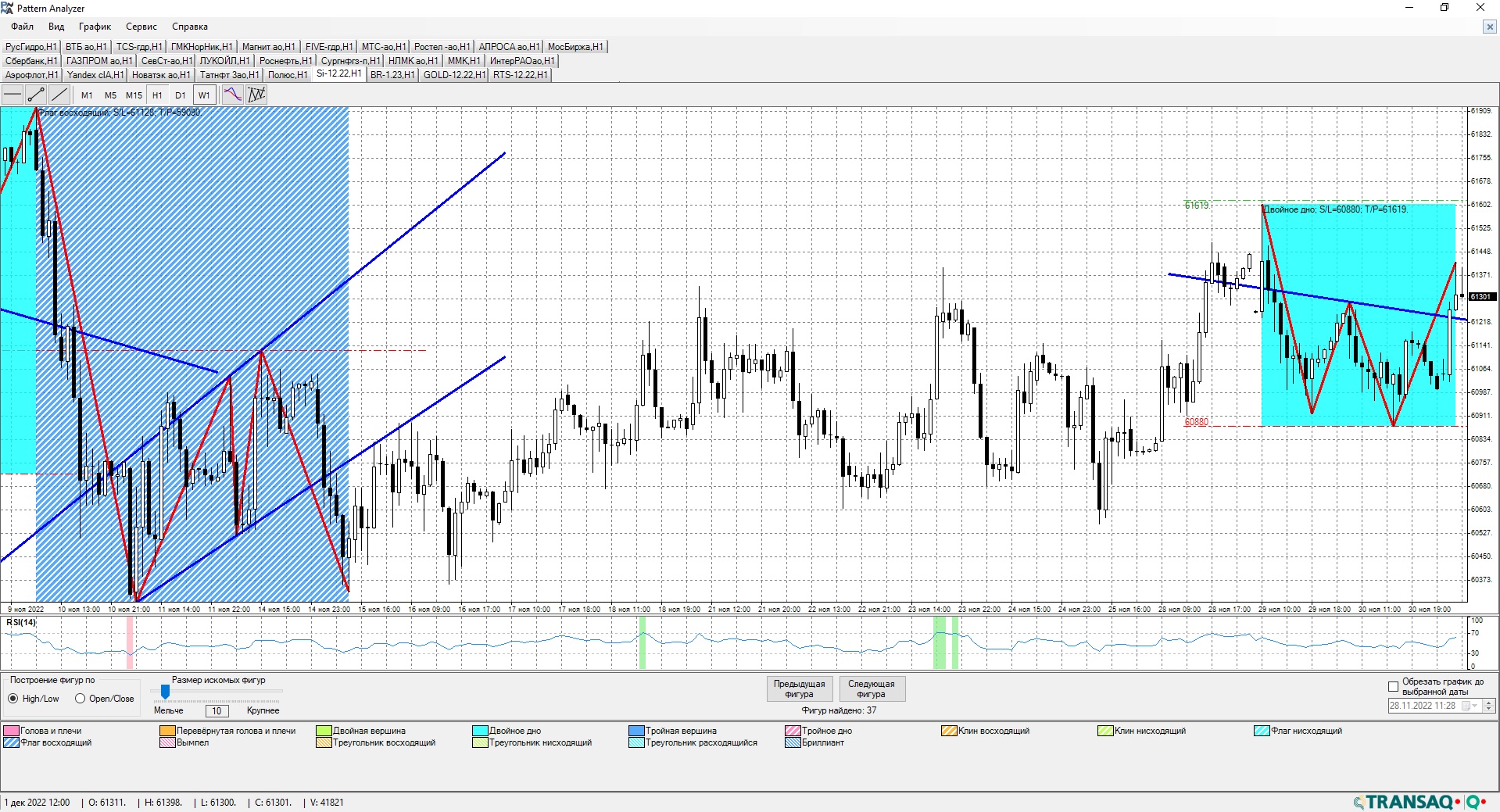Switch timeframe to H1
The width and height of the screenshot is (1500, 812).
tap(157, 95)
